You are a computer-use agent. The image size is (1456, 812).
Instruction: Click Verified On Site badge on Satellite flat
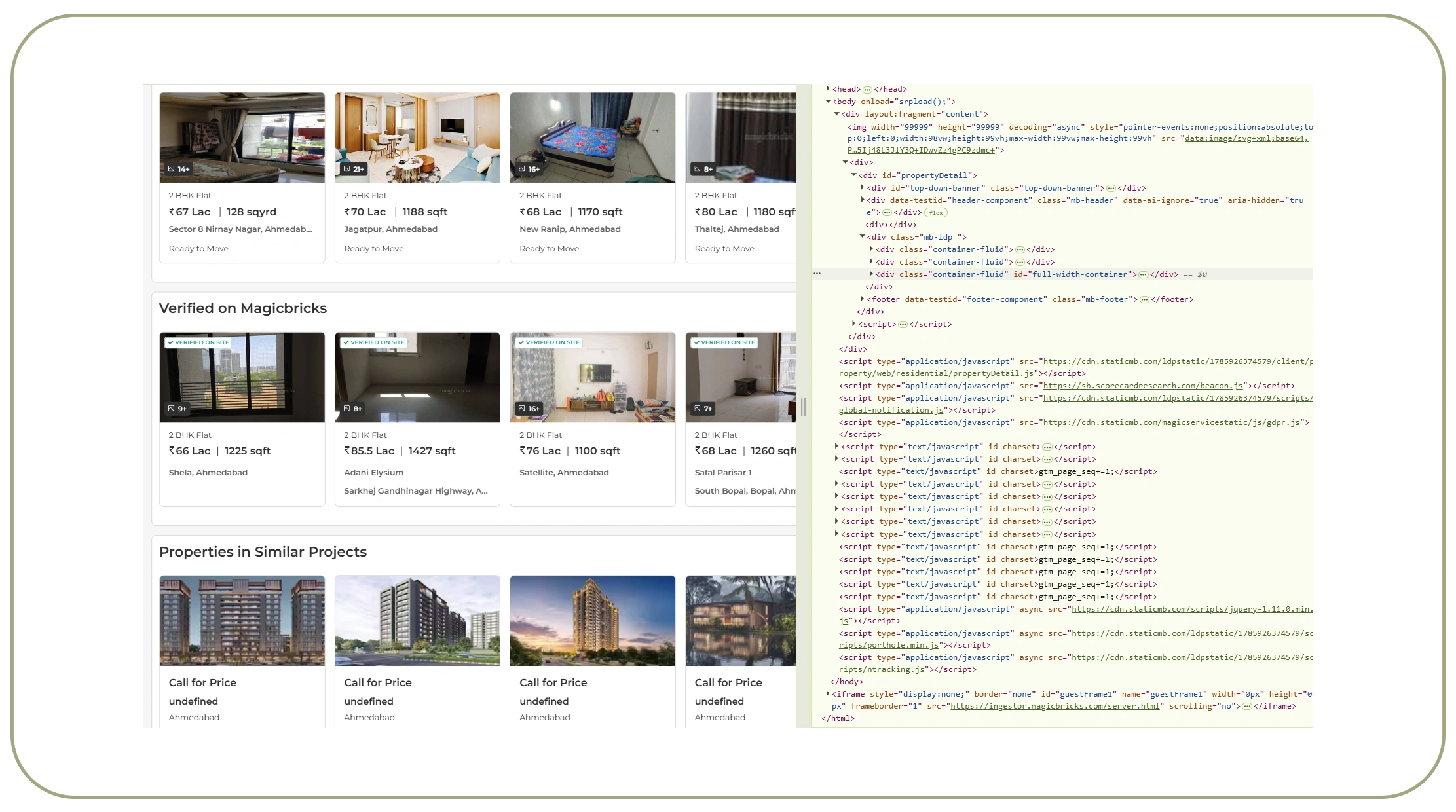click(x=549, y=342)
